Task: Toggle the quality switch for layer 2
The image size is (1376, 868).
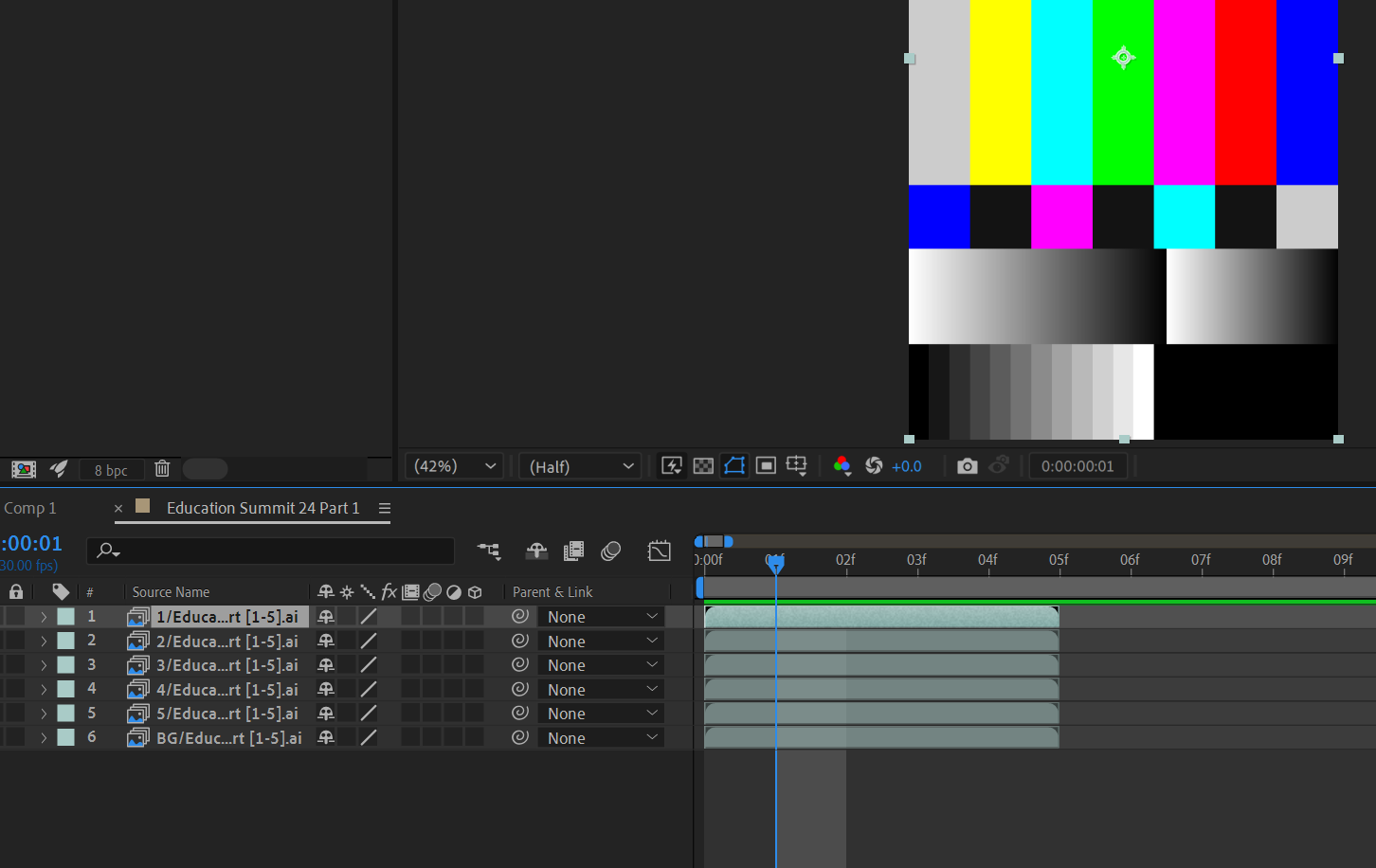Action: click(x=369, y=641)
